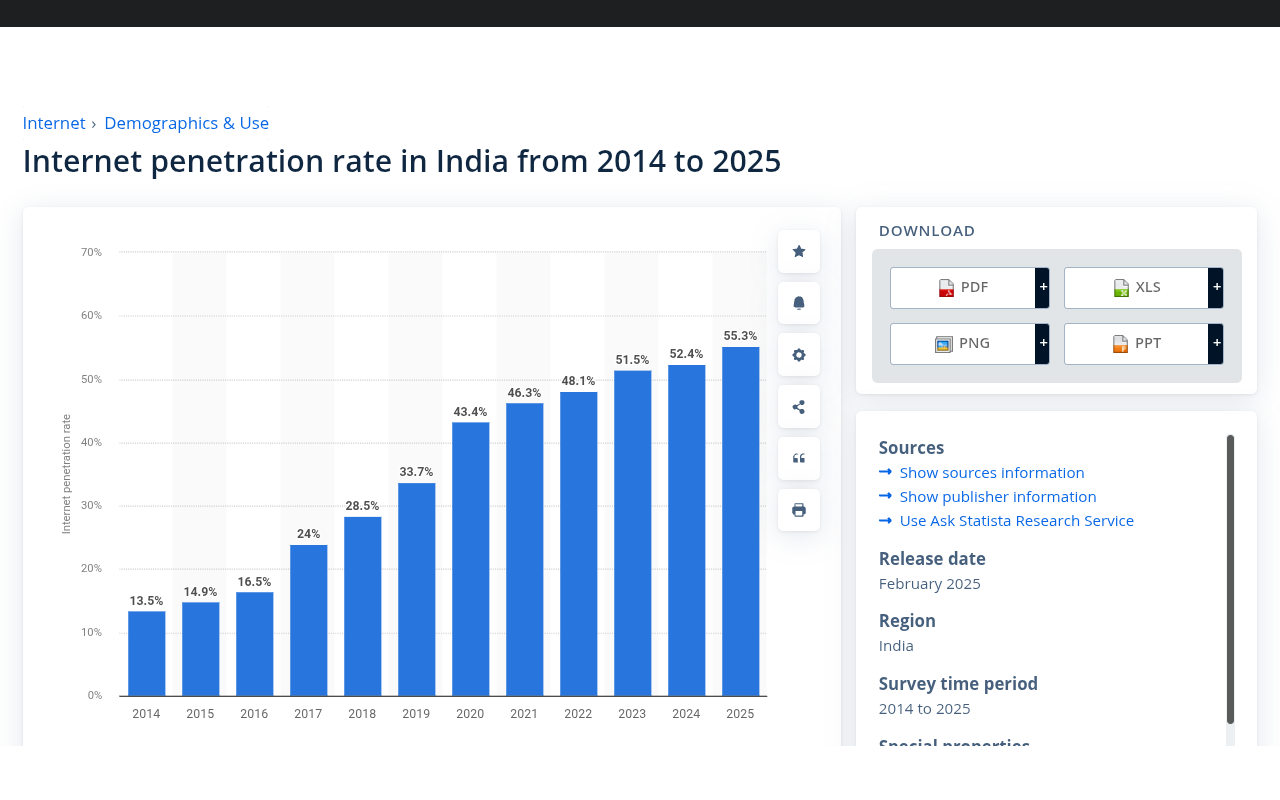The width and height of the screenshot is (1280, 800).
Task: Click the 'Release date' heading
Action: click(932, 559)
